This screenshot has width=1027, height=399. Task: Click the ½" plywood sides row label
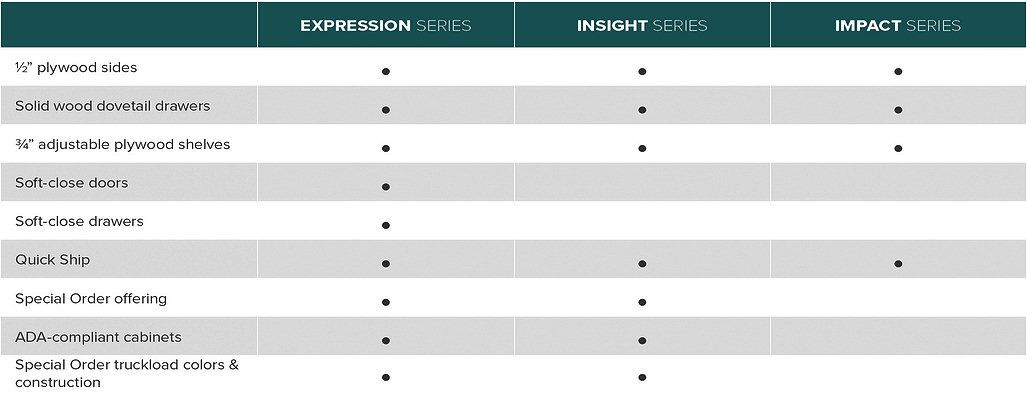click(76, 67)
